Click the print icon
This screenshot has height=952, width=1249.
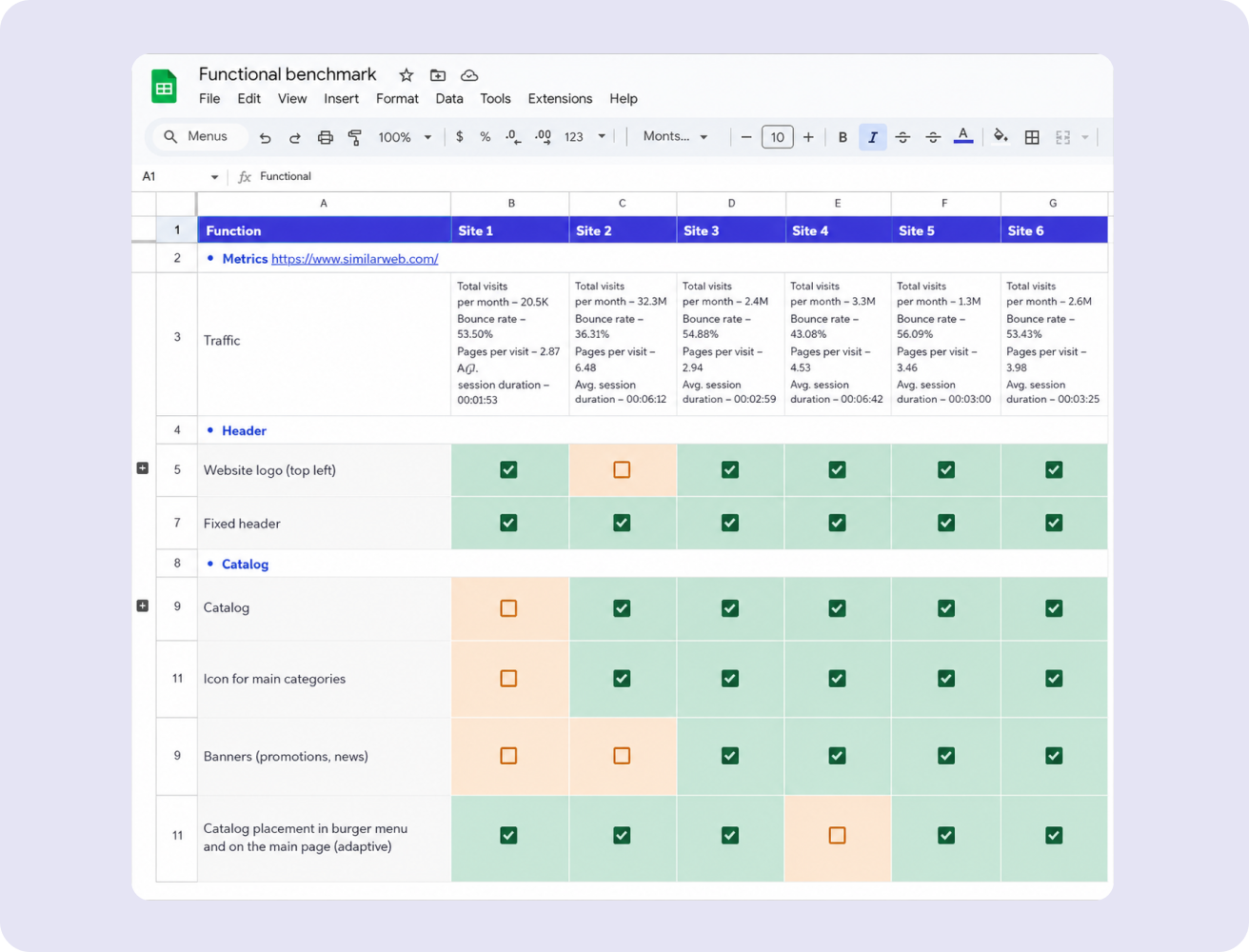[326, 138]
